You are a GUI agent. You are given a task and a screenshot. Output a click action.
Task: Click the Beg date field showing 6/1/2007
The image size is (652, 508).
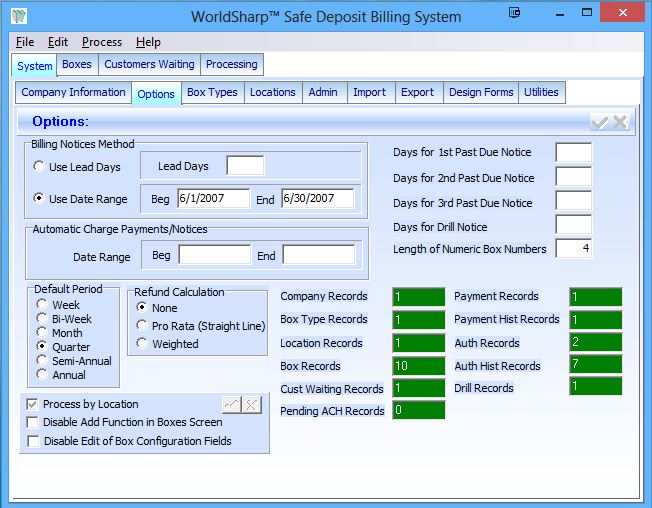click(x=214, y=199)
